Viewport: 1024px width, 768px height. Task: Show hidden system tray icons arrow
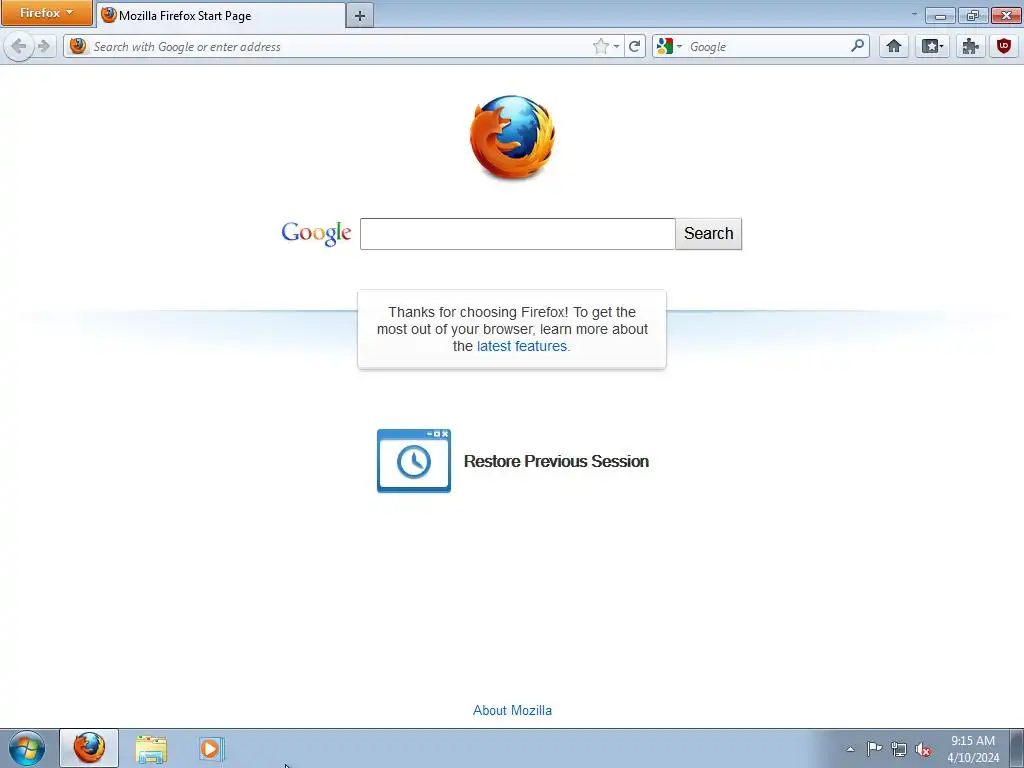point(850,749)
